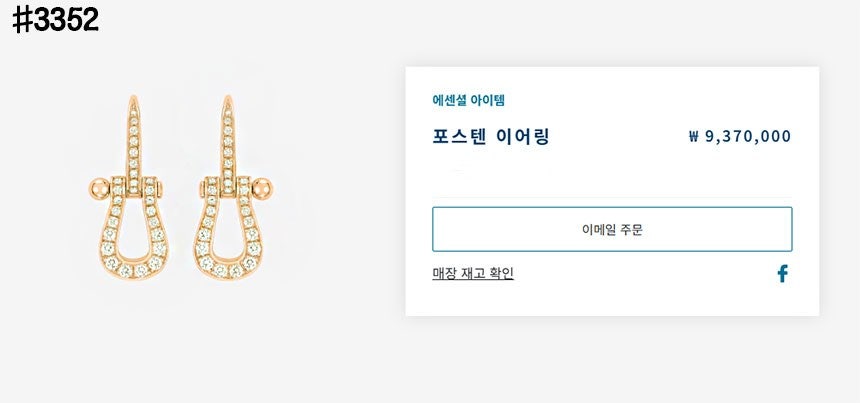
Task: Click the blank area below store stock link
Action: point(612,300)
